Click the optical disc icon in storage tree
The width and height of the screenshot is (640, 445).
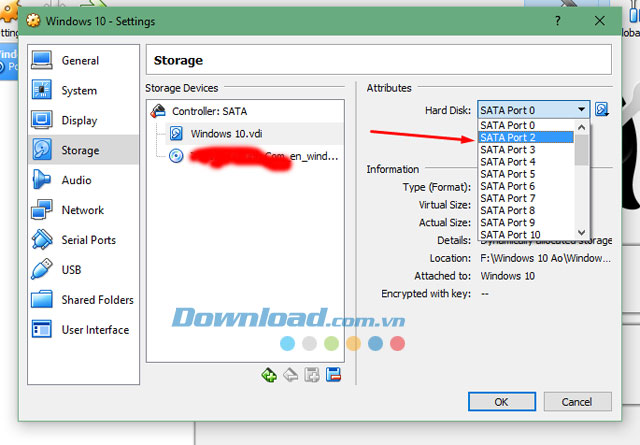click(x=176, y=156)
